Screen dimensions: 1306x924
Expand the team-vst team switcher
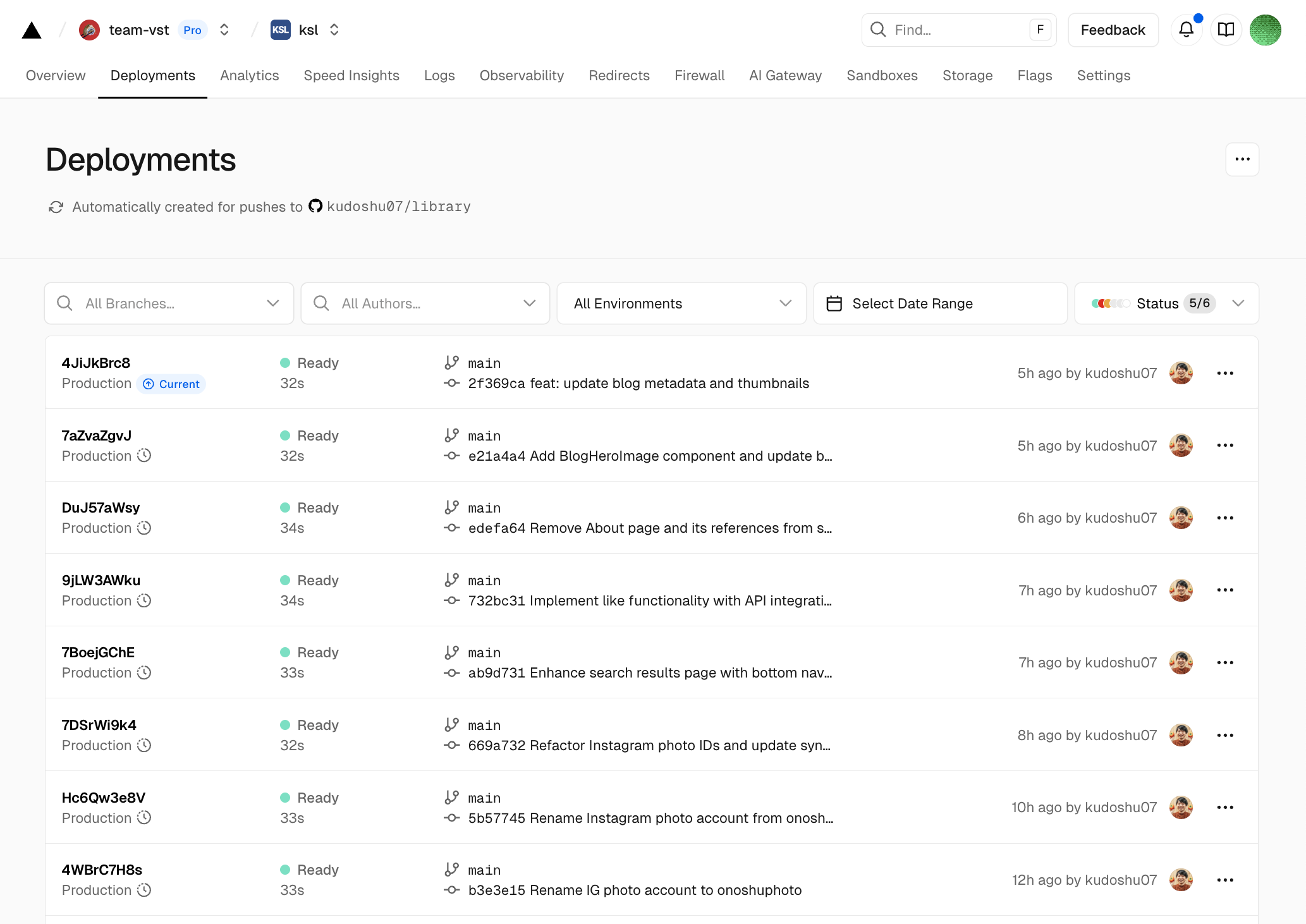click(x=224, y=30)
